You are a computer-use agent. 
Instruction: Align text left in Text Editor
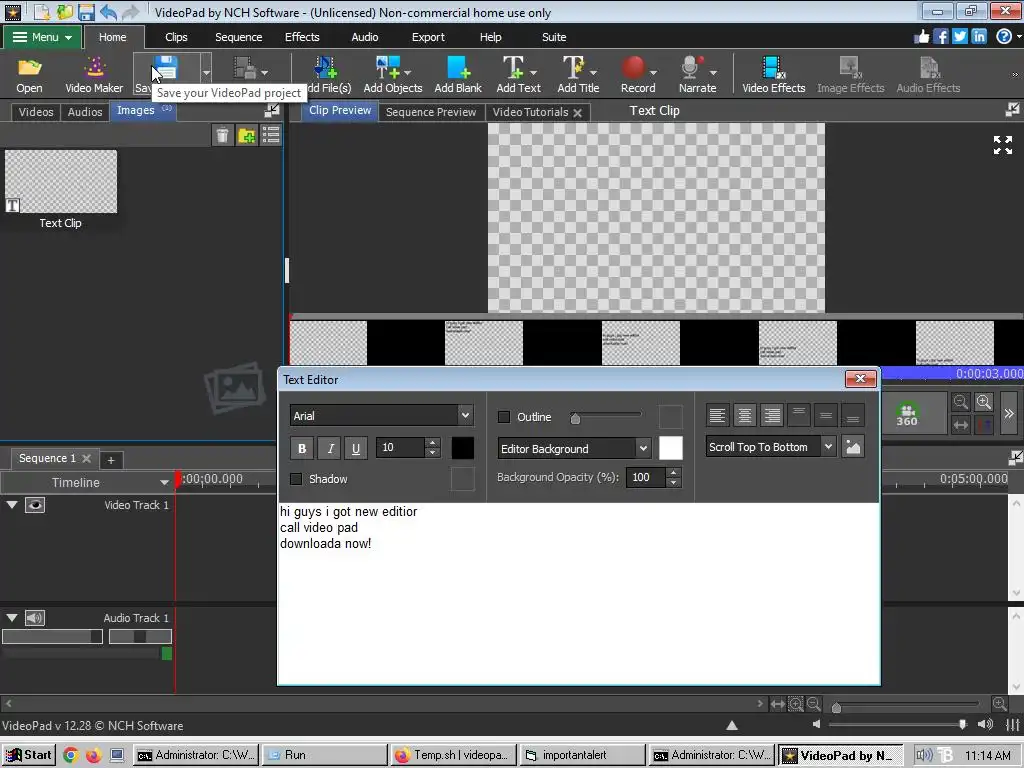point(717,415)
